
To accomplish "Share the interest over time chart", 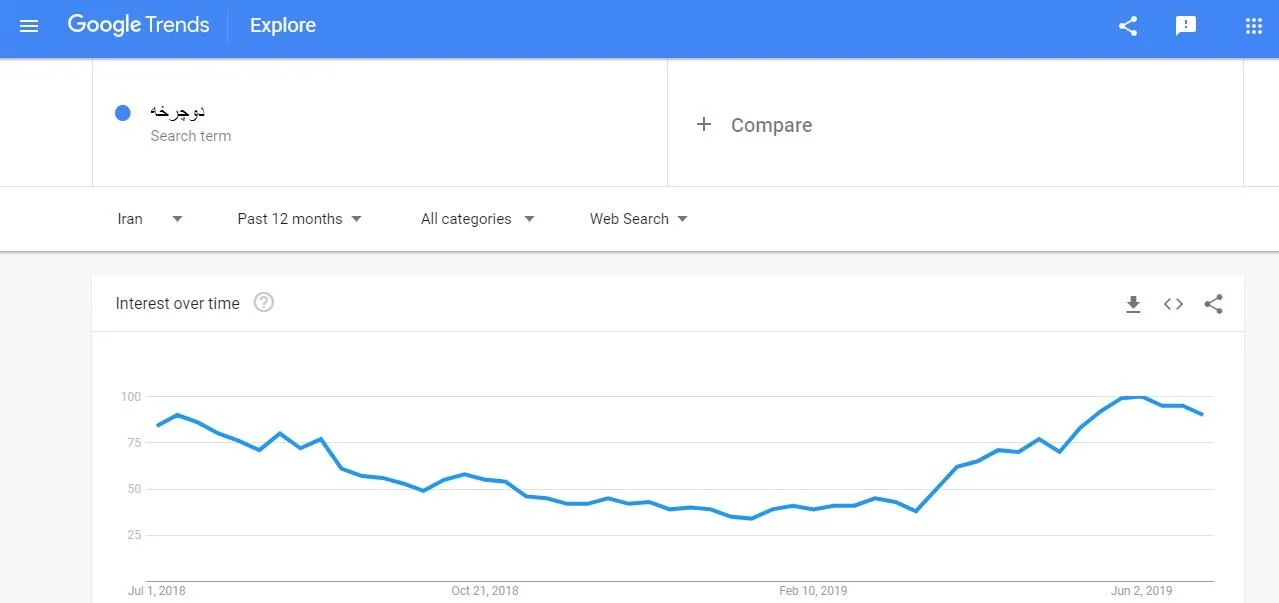I will 1213,304.
